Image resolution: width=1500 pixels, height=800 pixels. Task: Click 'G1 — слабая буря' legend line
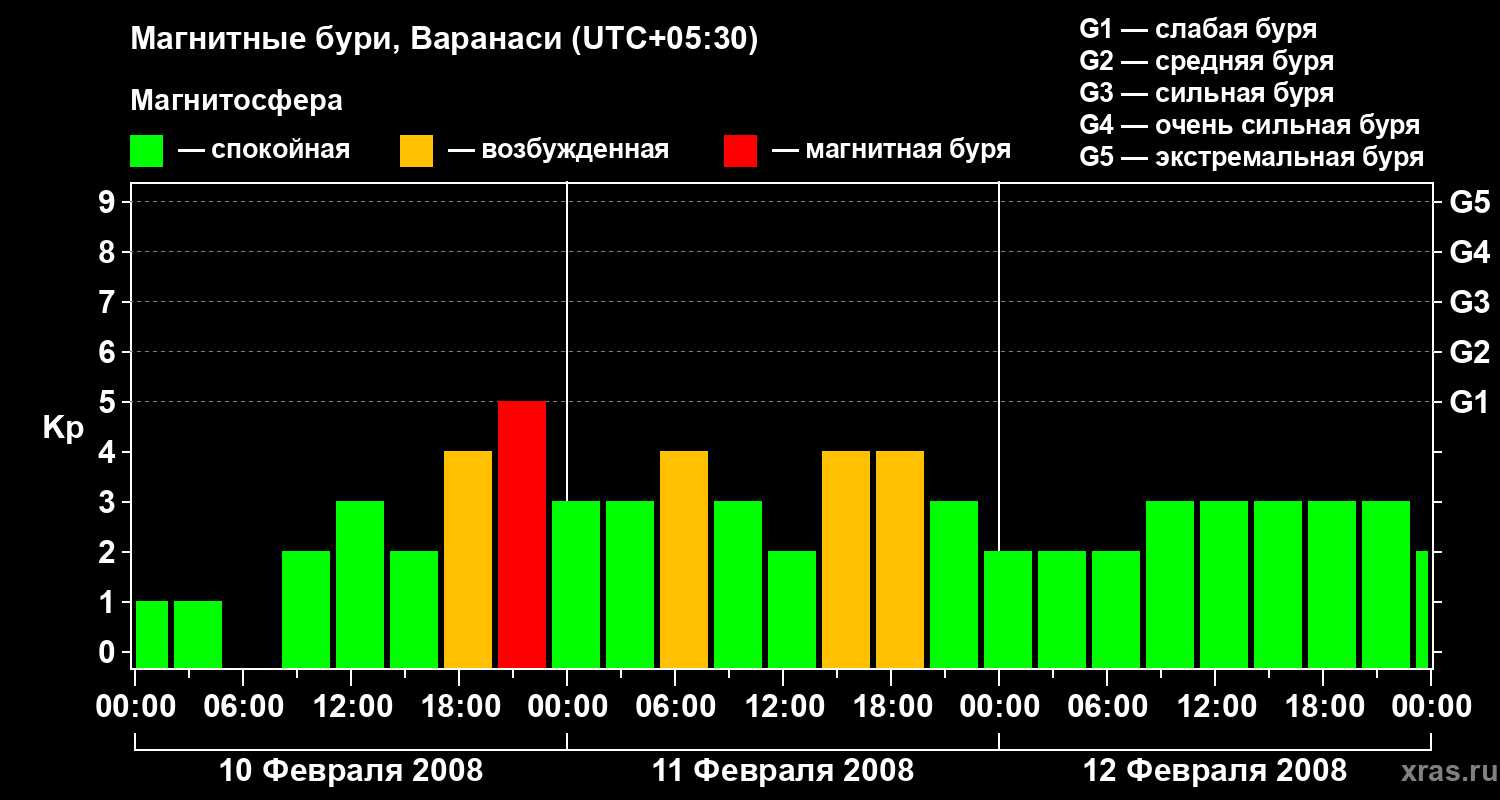click(1198, 29)
